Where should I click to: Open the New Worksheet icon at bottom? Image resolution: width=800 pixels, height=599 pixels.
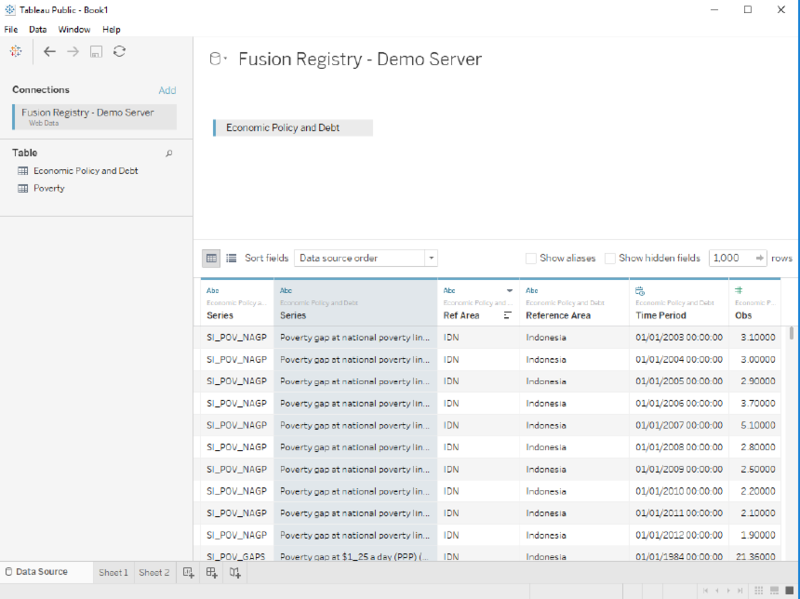click(x=188, y=572)
